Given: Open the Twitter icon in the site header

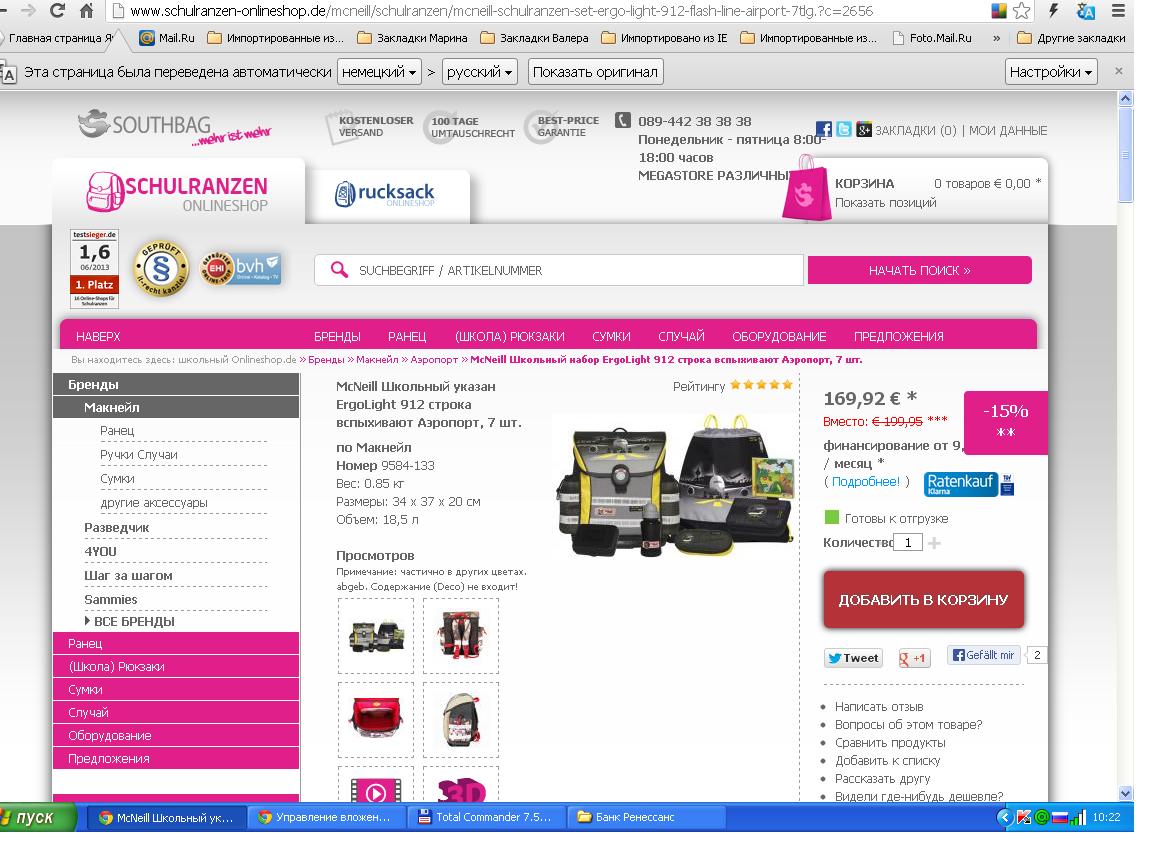Looking at the screenshot, I should (x=844, y=129).
